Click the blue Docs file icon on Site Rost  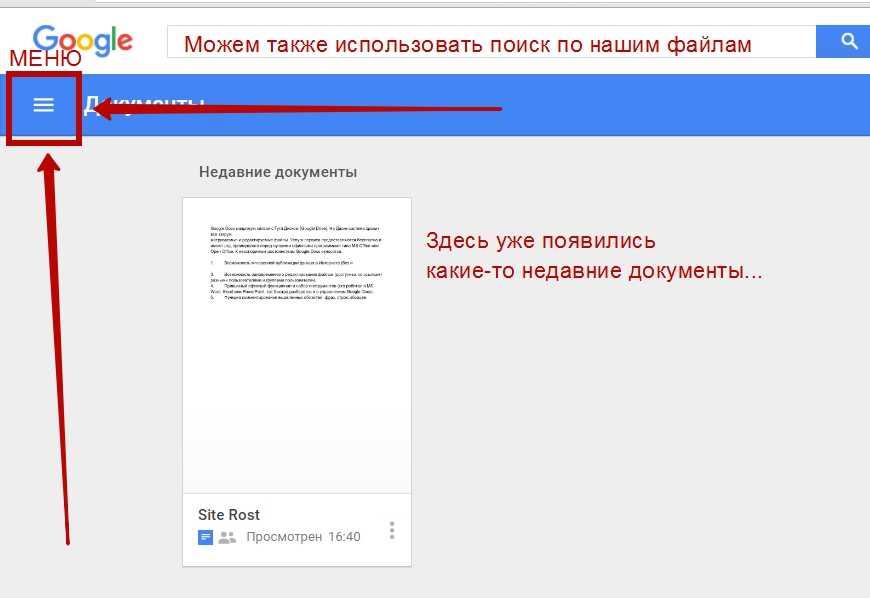tap(205, 537)
